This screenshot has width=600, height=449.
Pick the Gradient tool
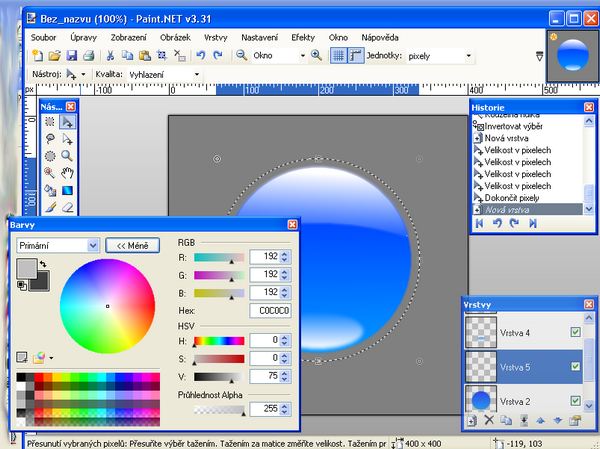tap(67, 189)
